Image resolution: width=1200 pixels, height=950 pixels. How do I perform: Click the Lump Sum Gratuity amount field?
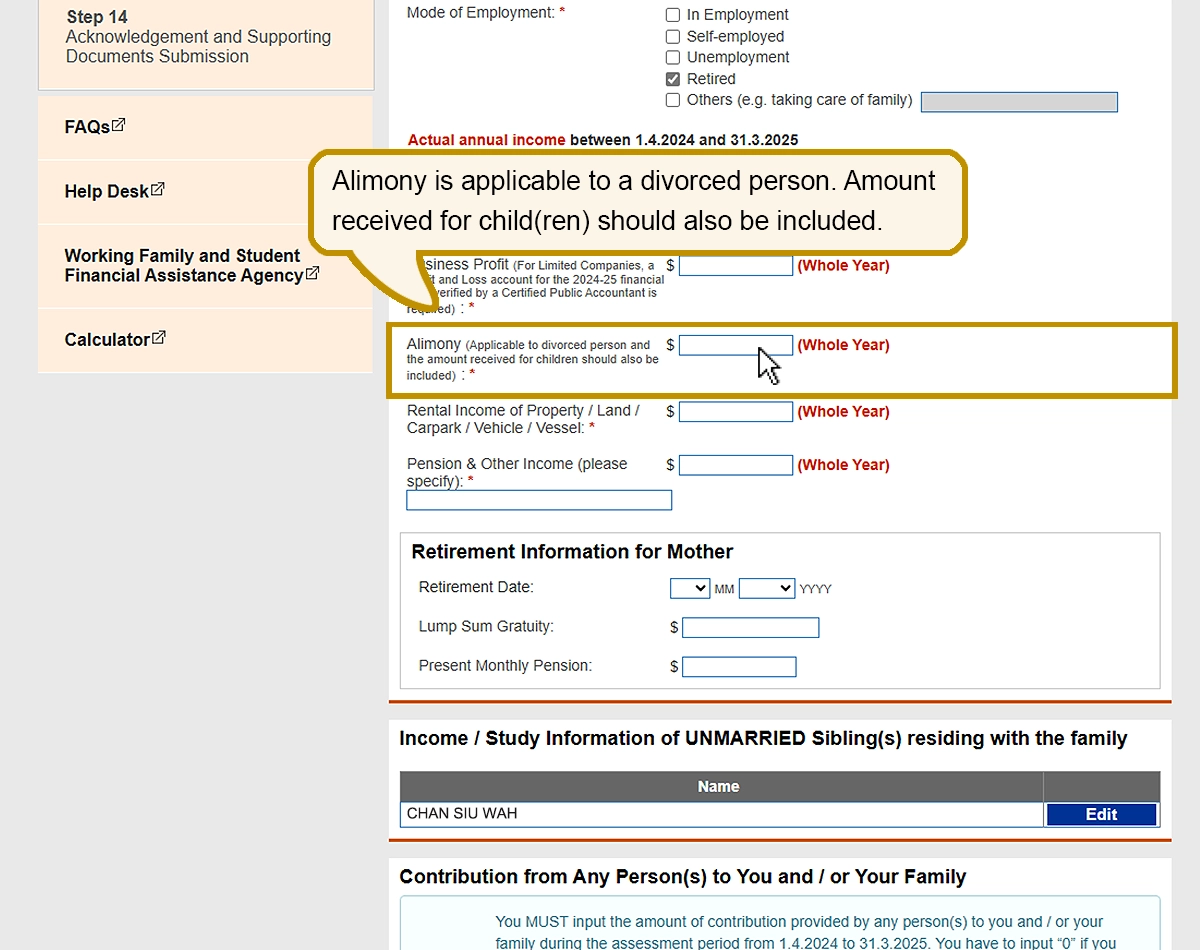coord(751,628)
